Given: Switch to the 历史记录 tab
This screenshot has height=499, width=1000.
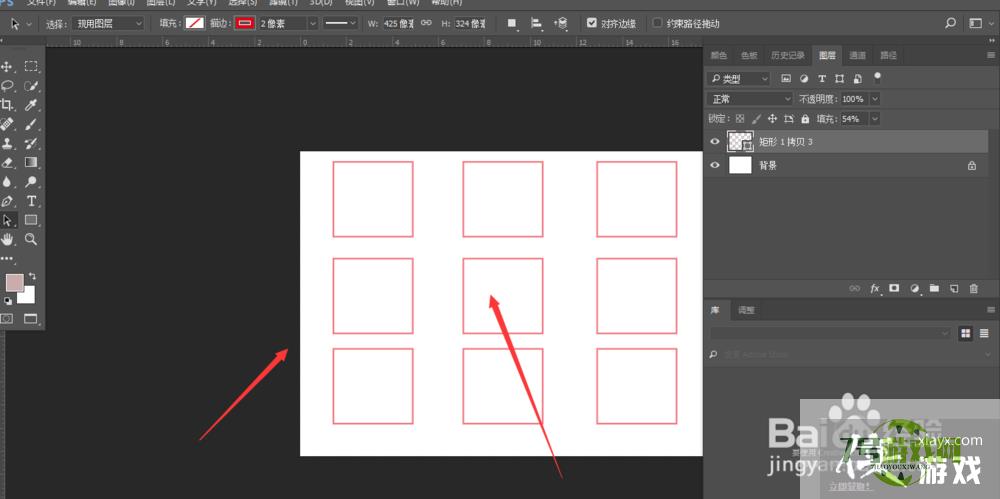Looking at the screenshot, I should pos(788,56).
